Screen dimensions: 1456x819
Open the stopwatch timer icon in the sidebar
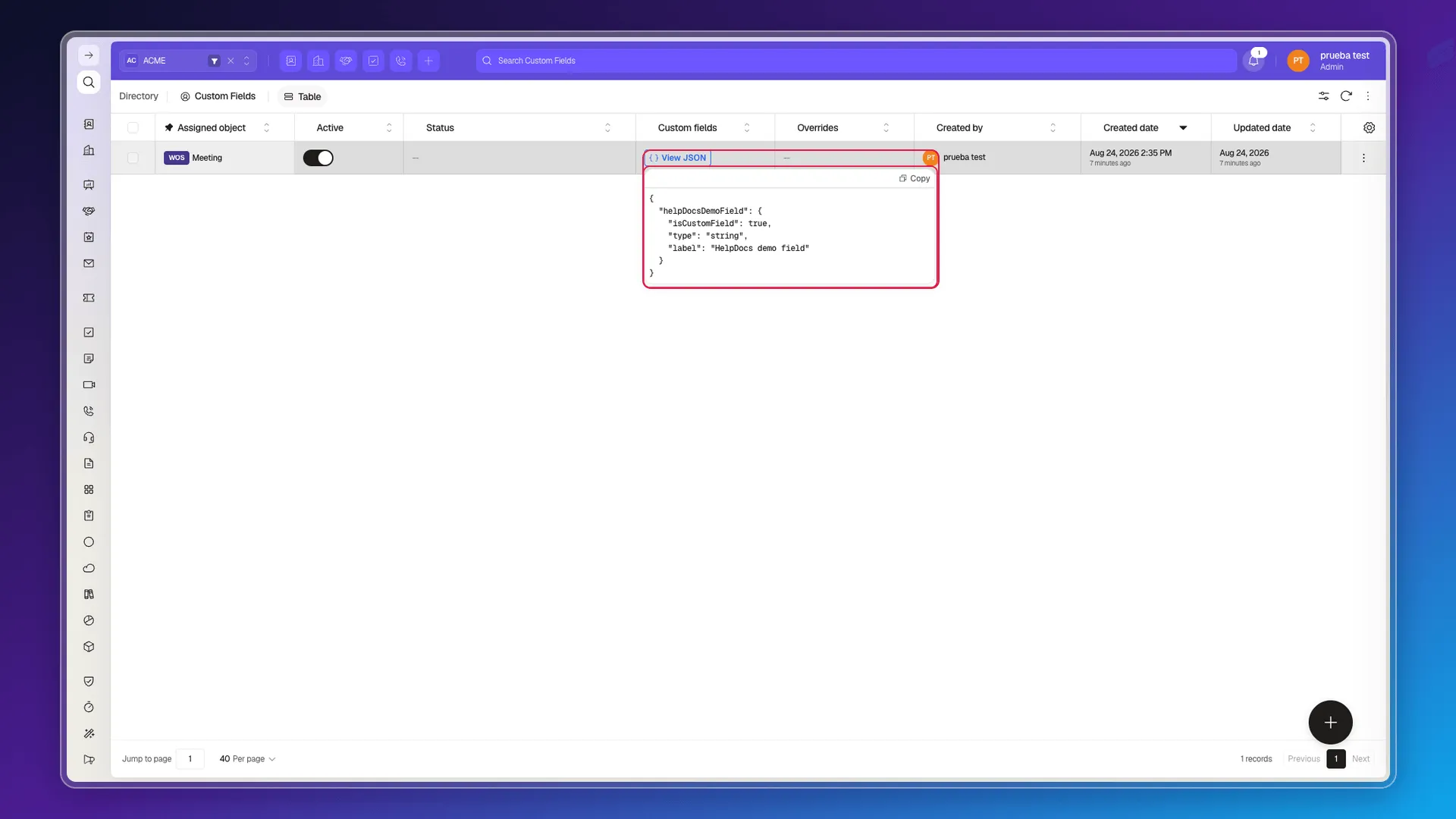coord(89,707)
